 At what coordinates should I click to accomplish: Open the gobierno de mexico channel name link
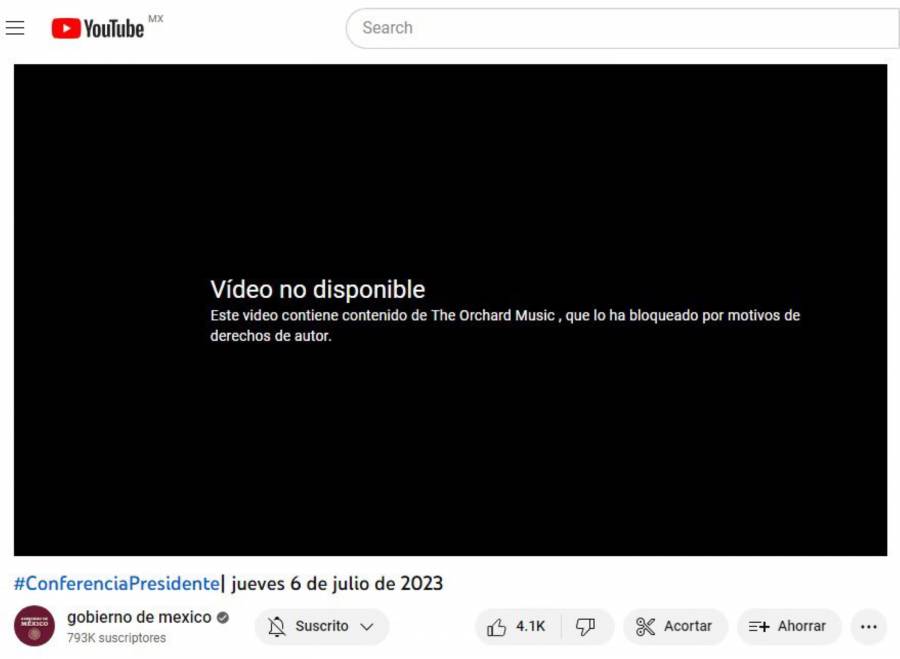(x=139, y=617)
